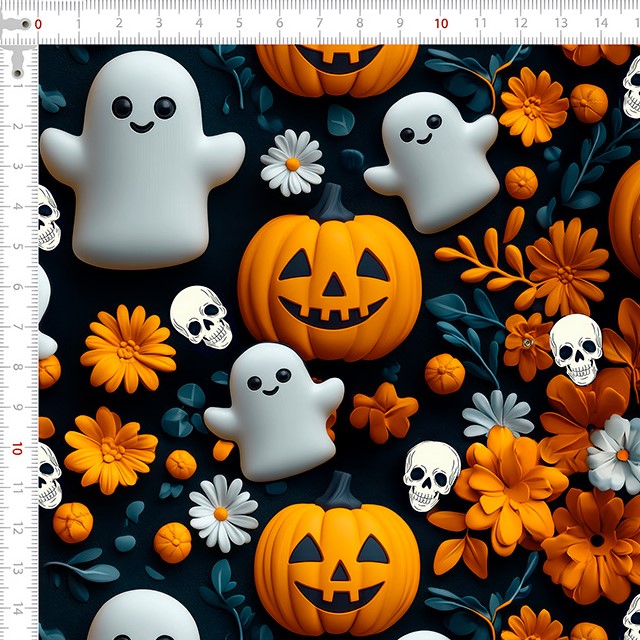Viewport: 640px width, 640px height.
Task: Click the red 10 on top ruler
Action: 441,23
